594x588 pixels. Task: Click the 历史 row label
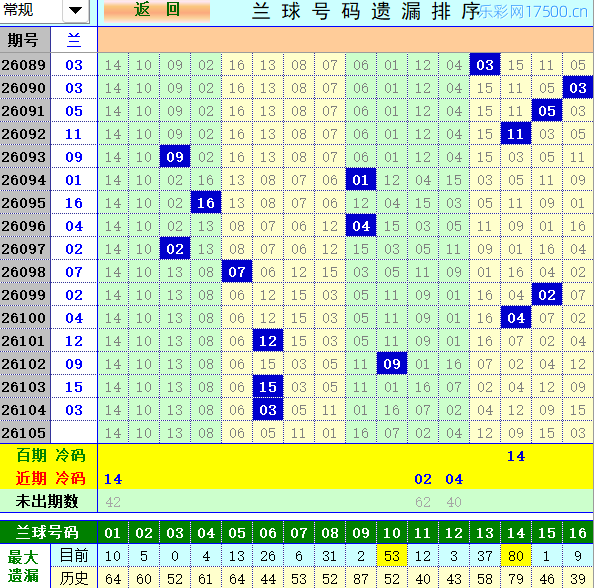coord(74,578)
